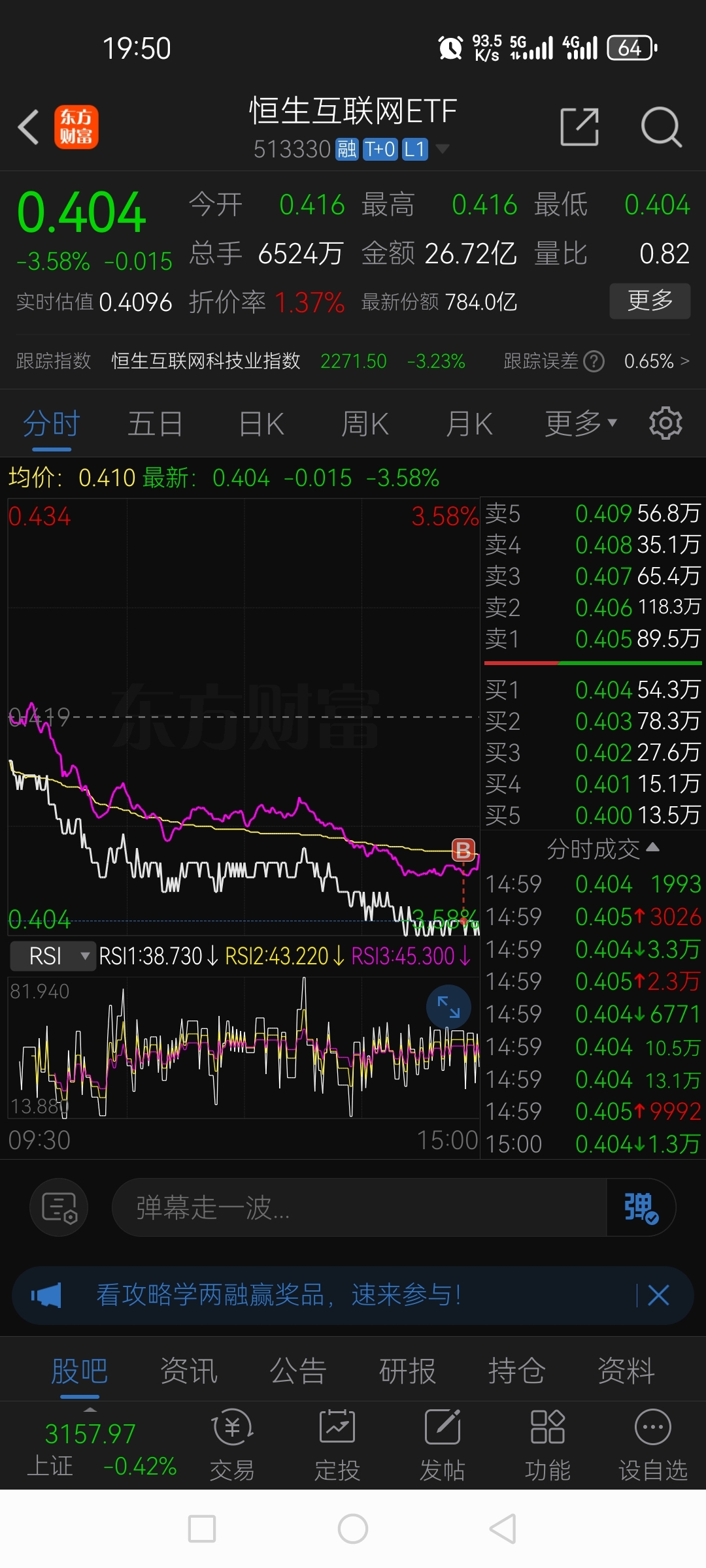Open the barrage list settings icon

click(59, 1207)
